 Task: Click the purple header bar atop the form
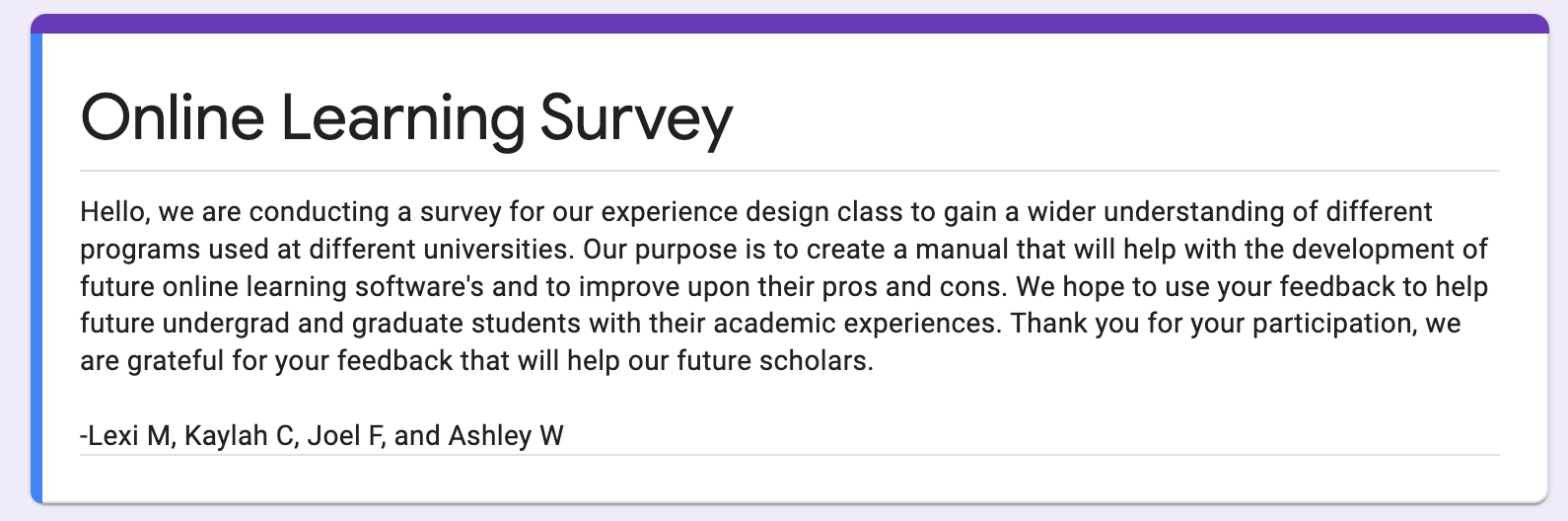790,24
